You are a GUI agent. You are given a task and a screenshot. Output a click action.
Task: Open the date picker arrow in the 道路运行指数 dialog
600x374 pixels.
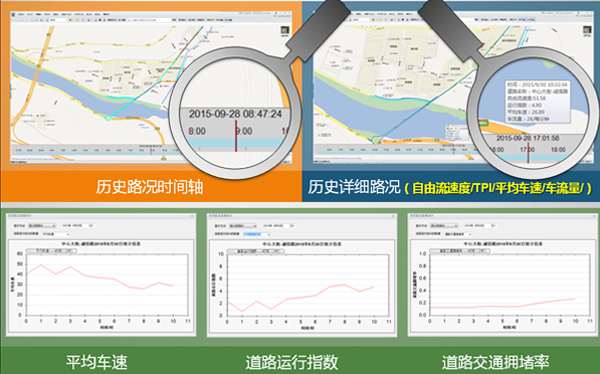point(292,226)
